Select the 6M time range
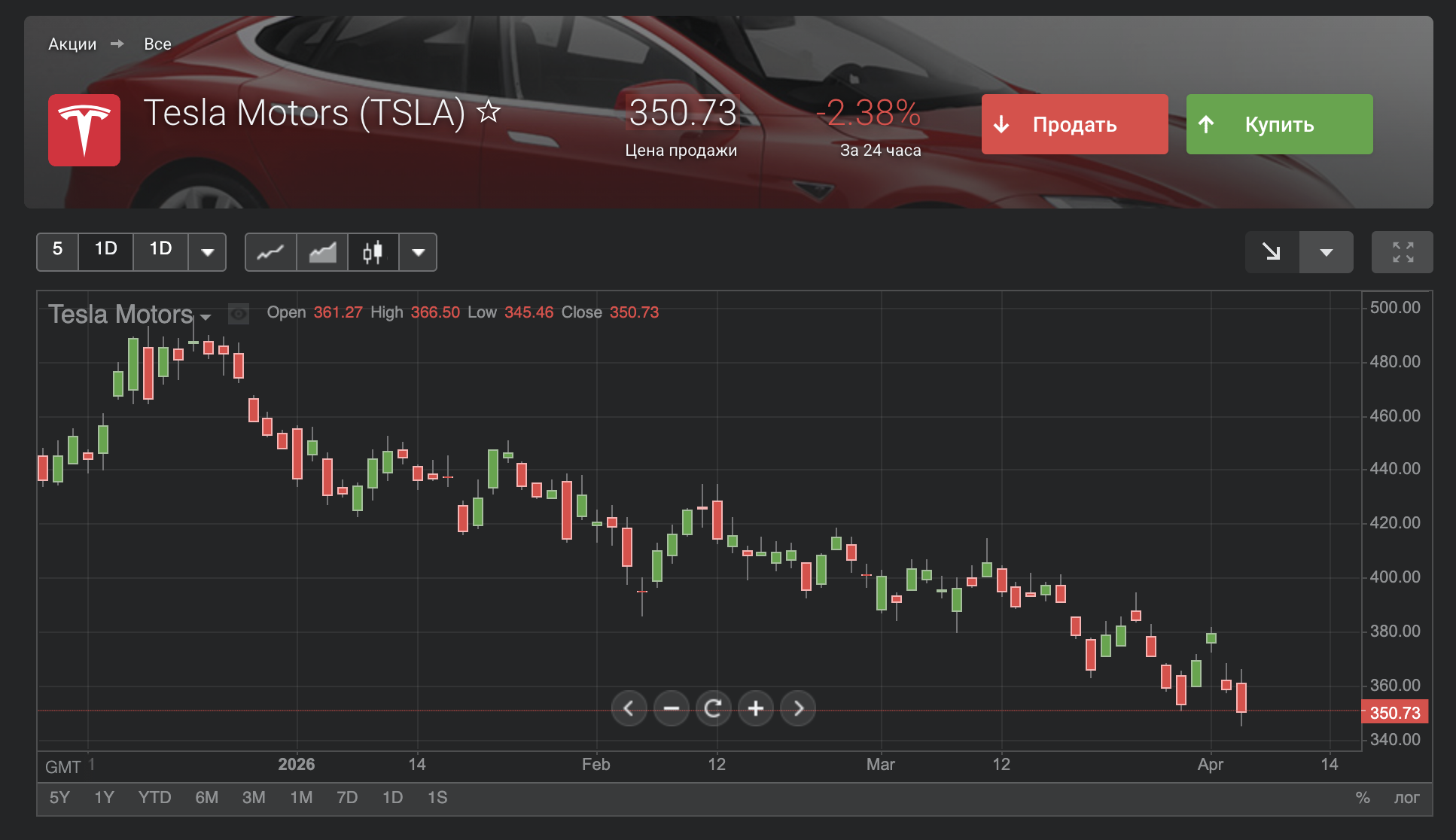The image size is (1456, 840). coord(206,798)
